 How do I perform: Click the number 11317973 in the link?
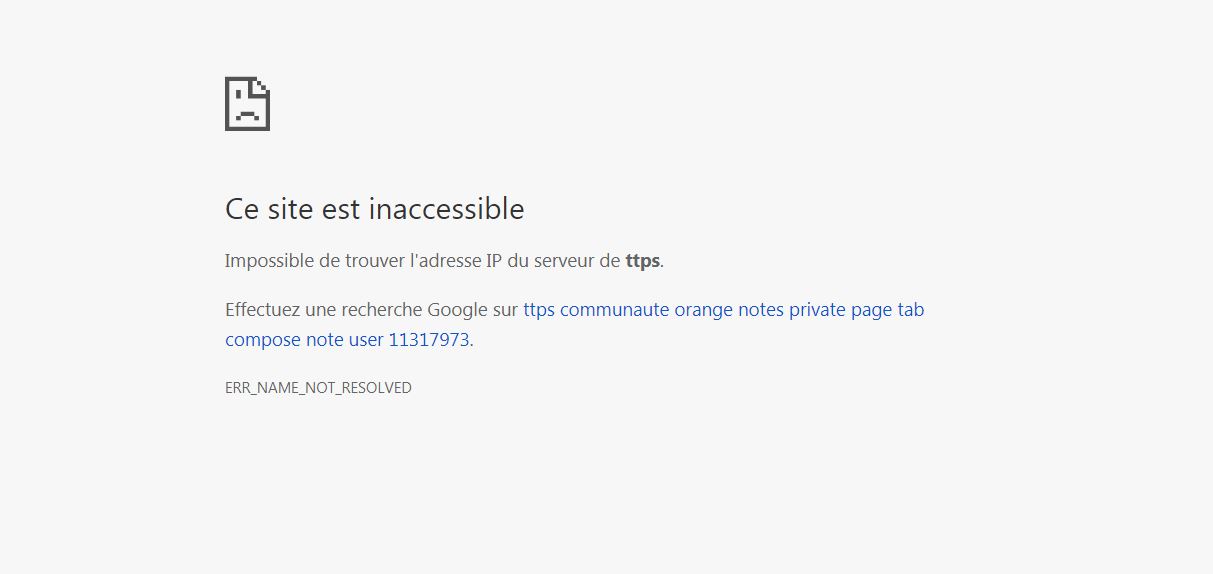(429, 340)
